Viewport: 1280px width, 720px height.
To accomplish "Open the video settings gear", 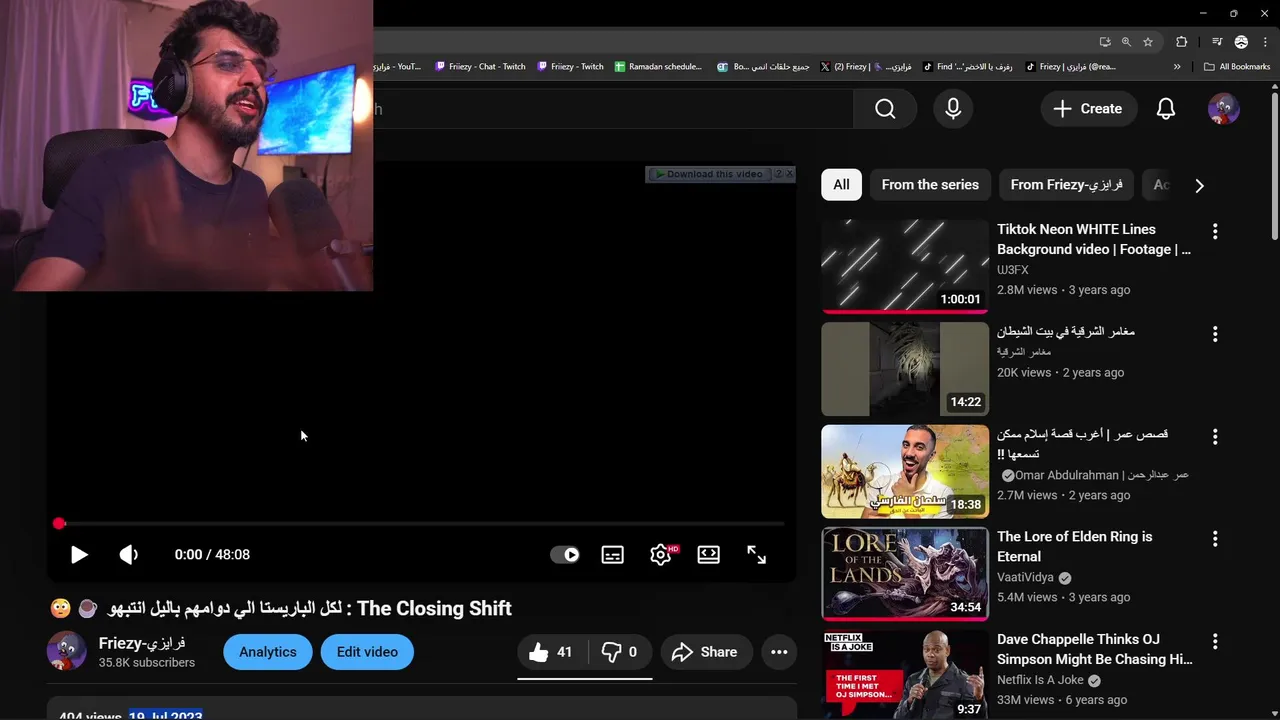I will coord(661,555).
